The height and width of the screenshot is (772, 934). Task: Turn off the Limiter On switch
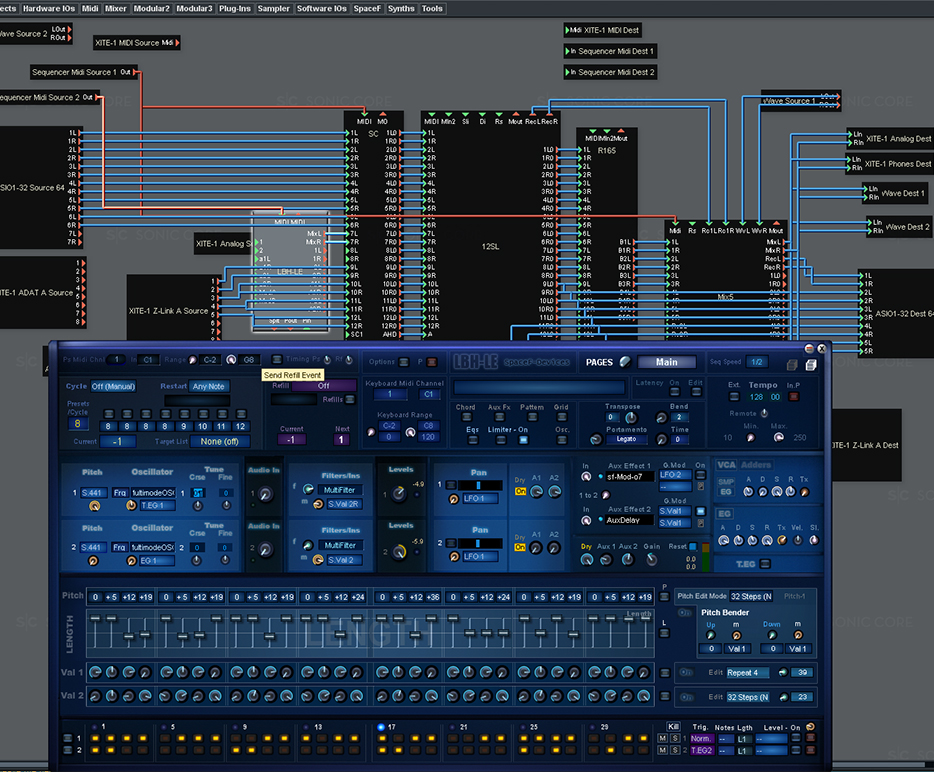coord(524,440)
